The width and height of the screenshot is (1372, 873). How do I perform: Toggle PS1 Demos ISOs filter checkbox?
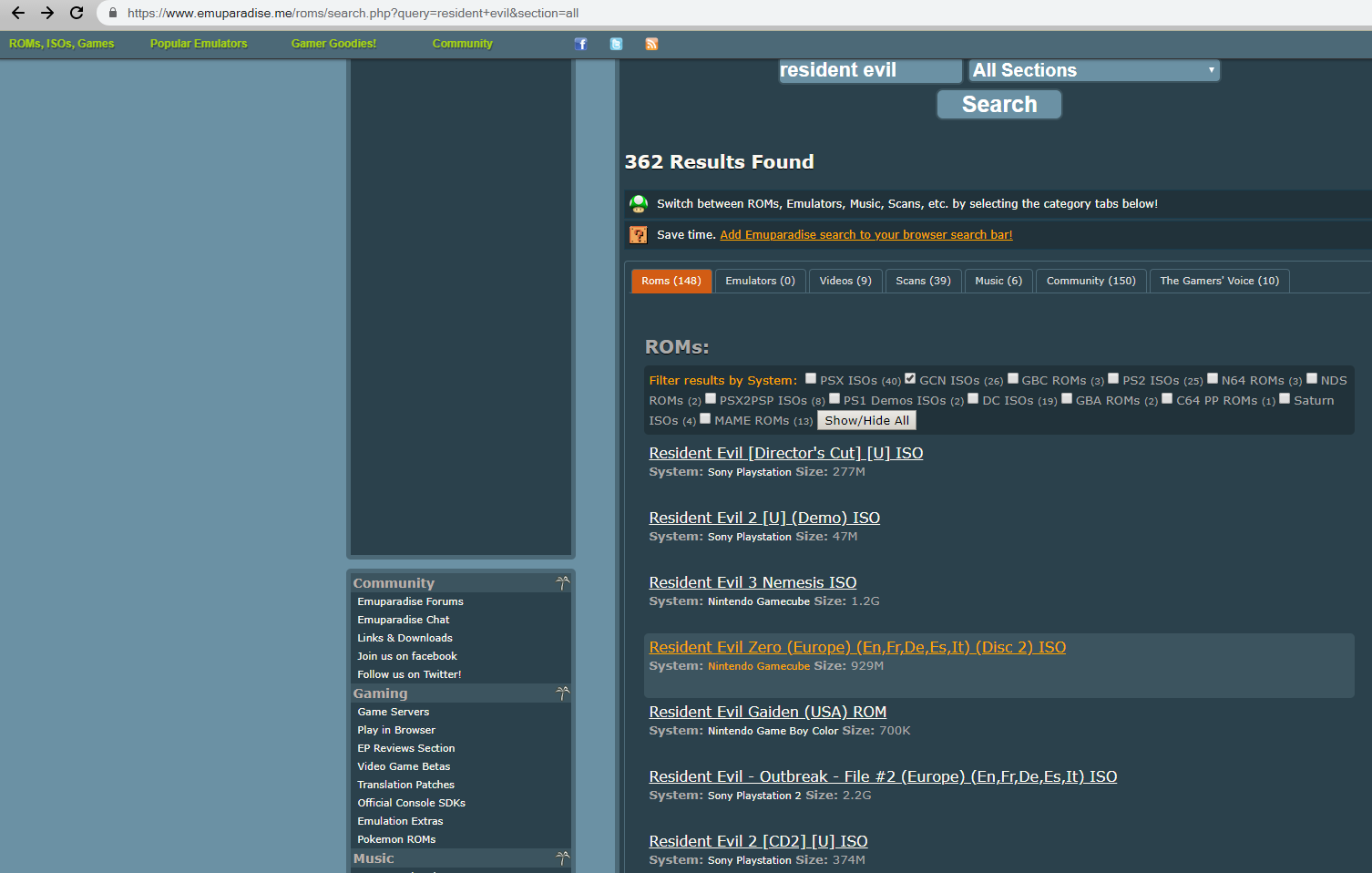click(834, 398)
